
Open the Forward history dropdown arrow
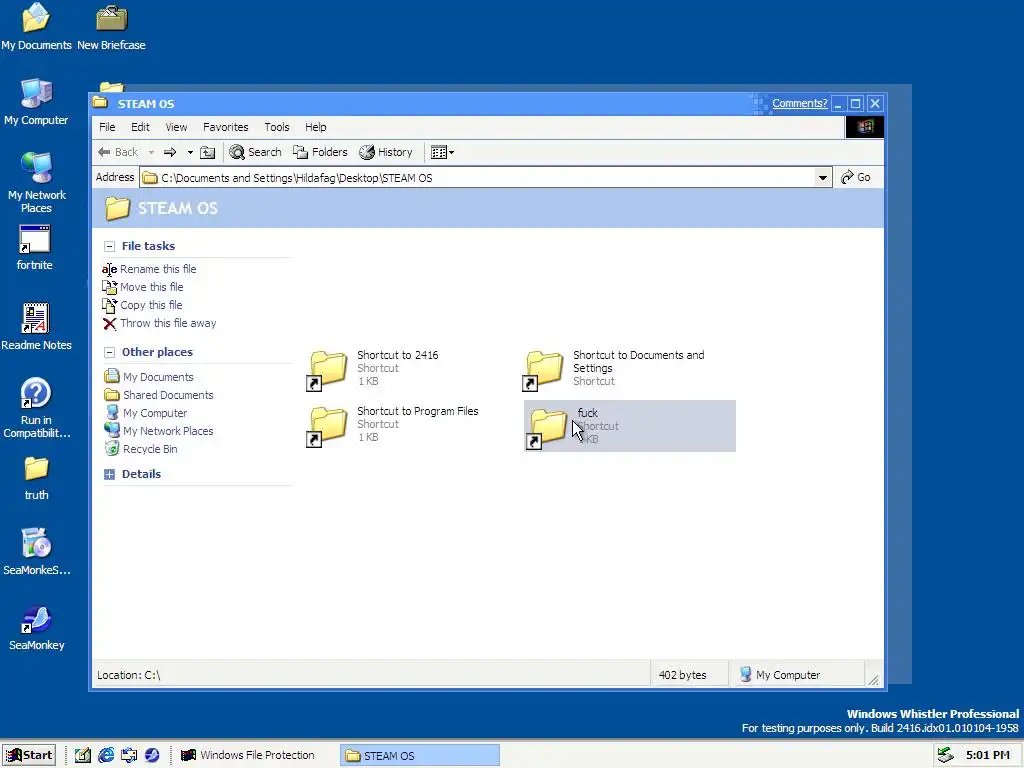tap(190, 153)
